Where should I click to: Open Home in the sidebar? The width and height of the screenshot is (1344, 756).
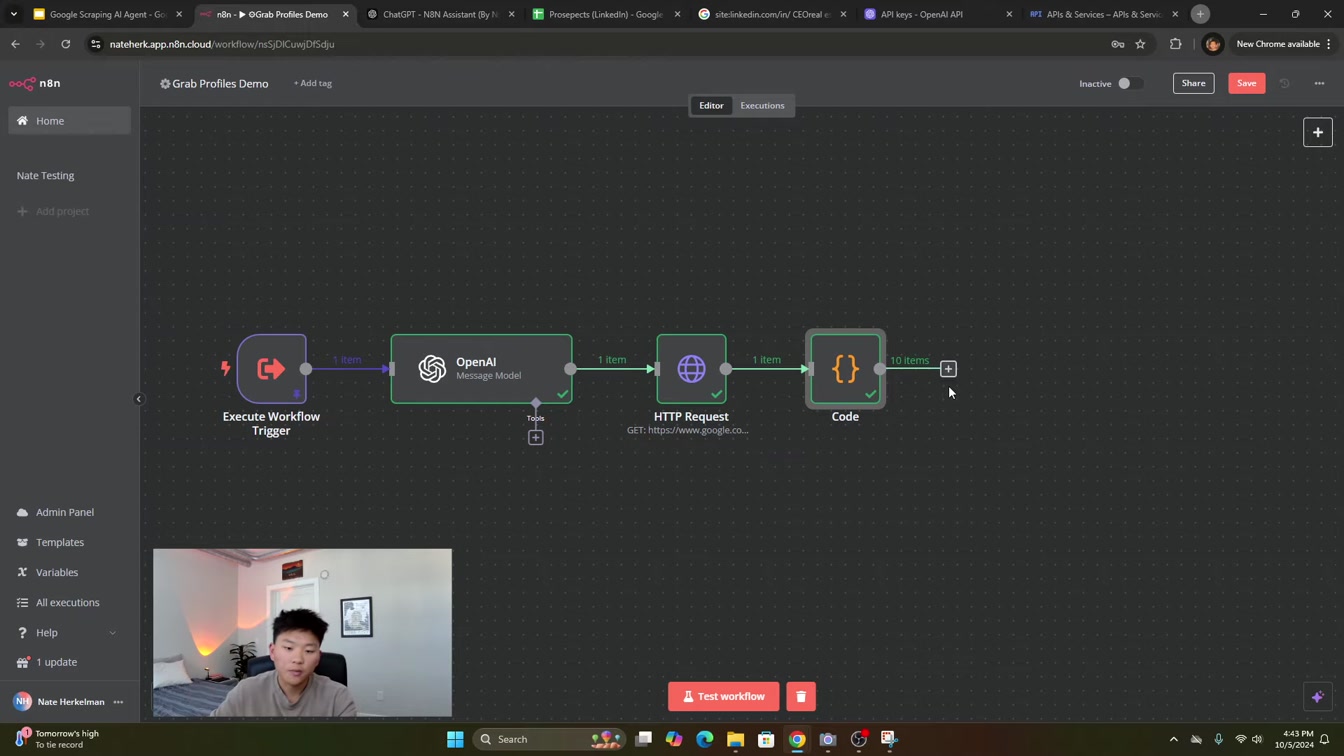[69, 121]
